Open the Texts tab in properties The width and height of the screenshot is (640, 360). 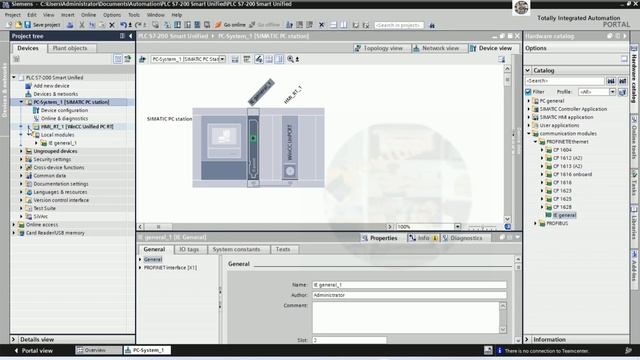tap(283, 249)
